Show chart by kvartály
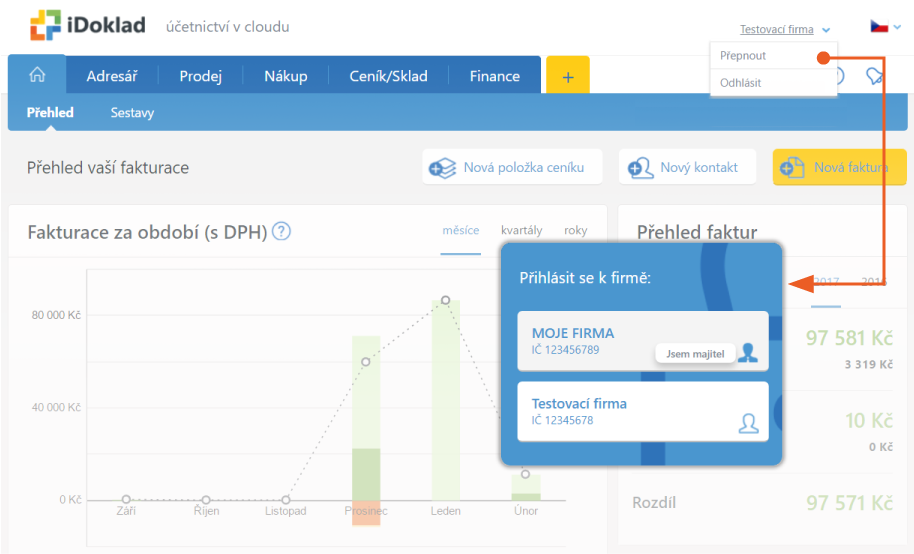The width and height of the screenshot is (914, 554). (522, 230)
